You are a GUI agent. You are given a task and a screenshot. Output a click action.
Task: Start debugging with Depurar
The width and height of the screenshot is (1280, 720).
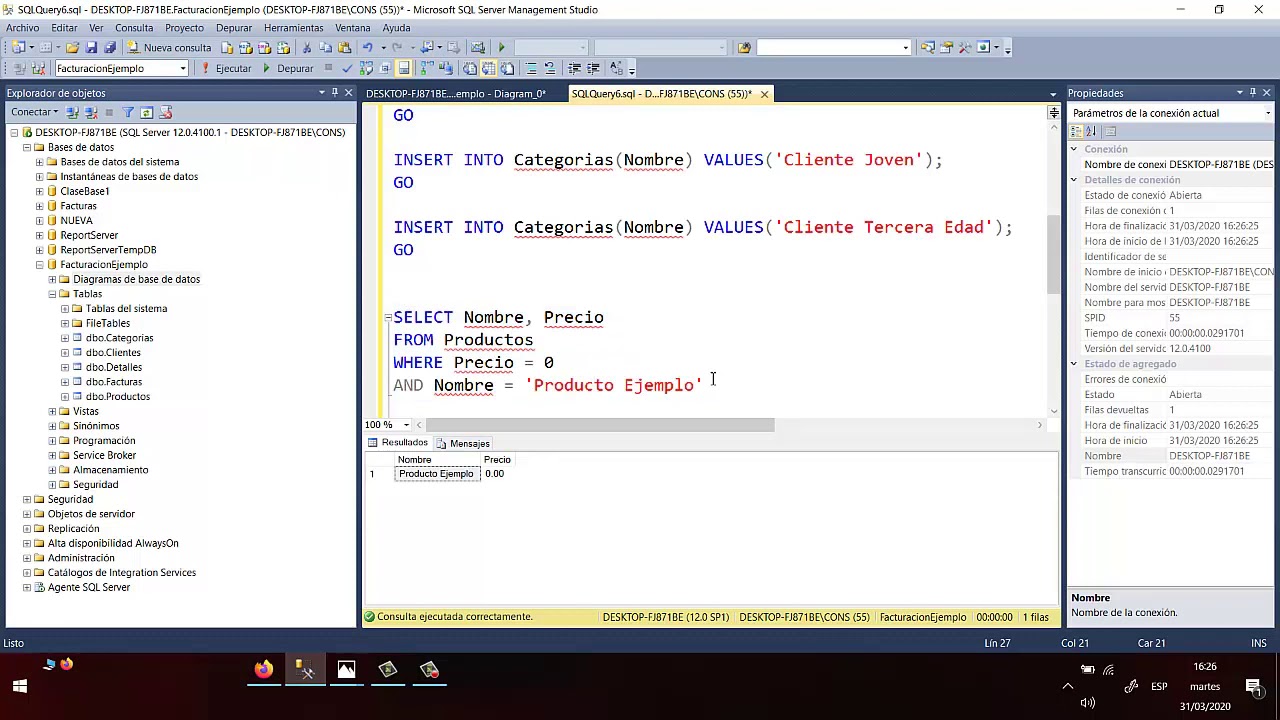(287, 68)
